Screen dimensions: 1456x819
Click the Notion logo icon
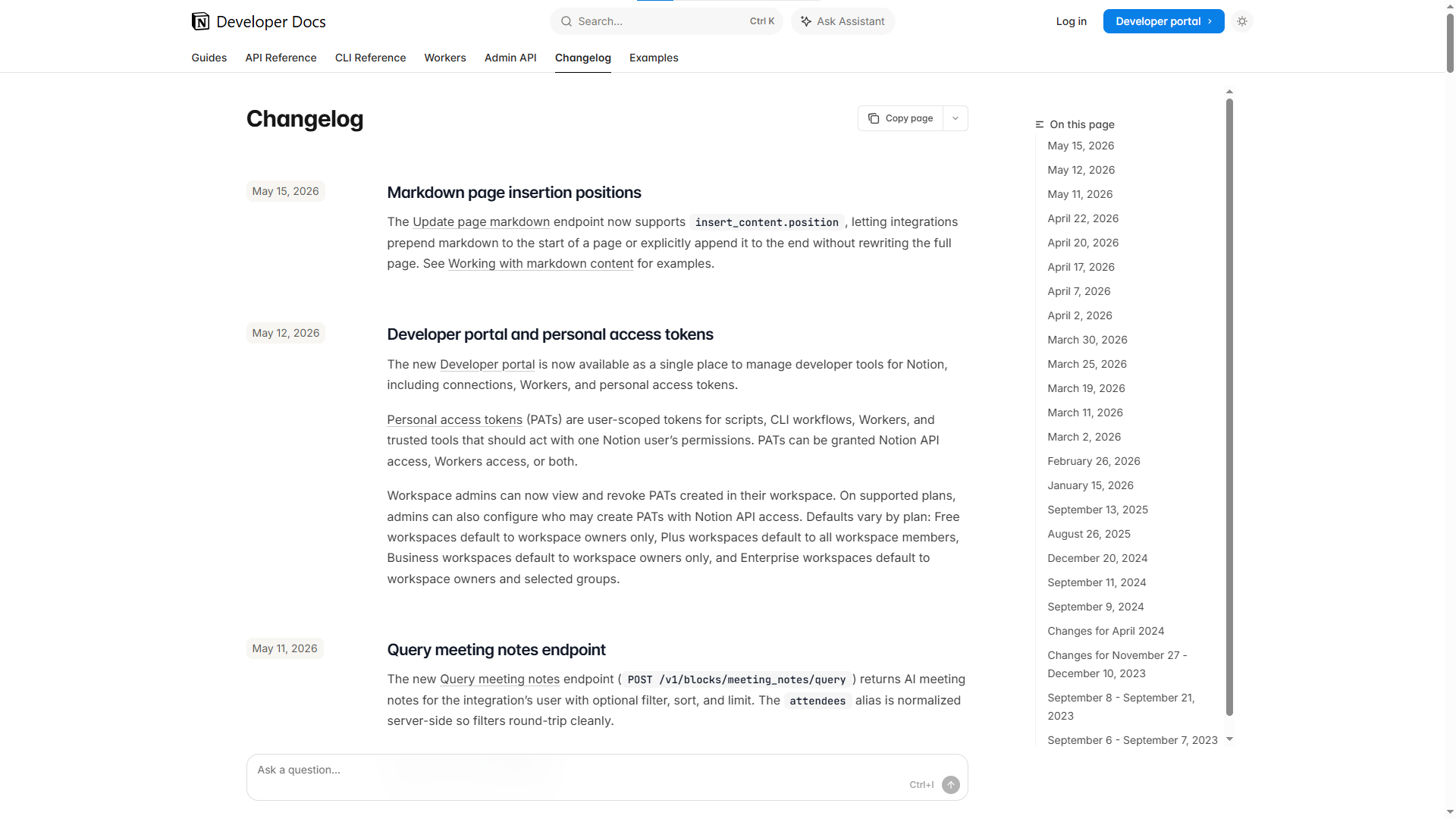200,21
